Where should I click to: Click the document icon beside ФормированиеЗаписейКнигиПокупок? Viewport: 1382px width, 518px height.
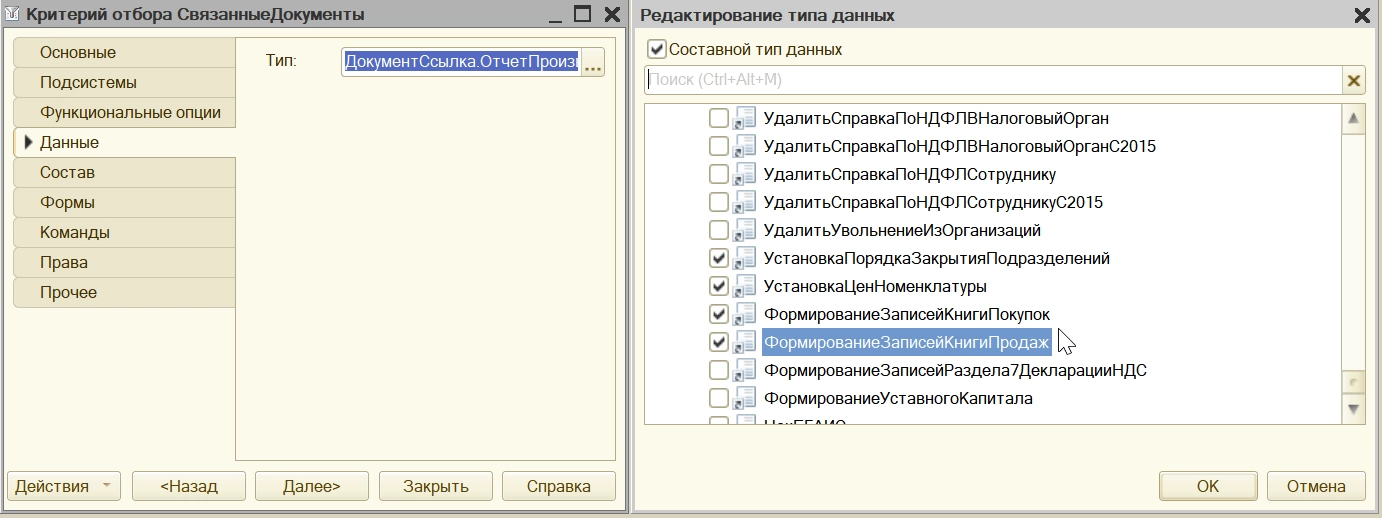point(744,314)
